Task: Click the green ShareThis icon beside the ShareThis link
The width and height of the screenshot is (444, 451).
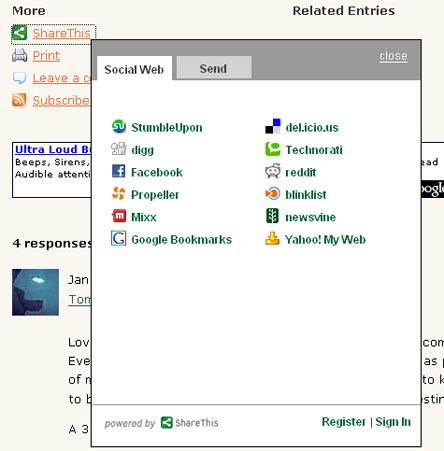Action: (x=19, y=33)
